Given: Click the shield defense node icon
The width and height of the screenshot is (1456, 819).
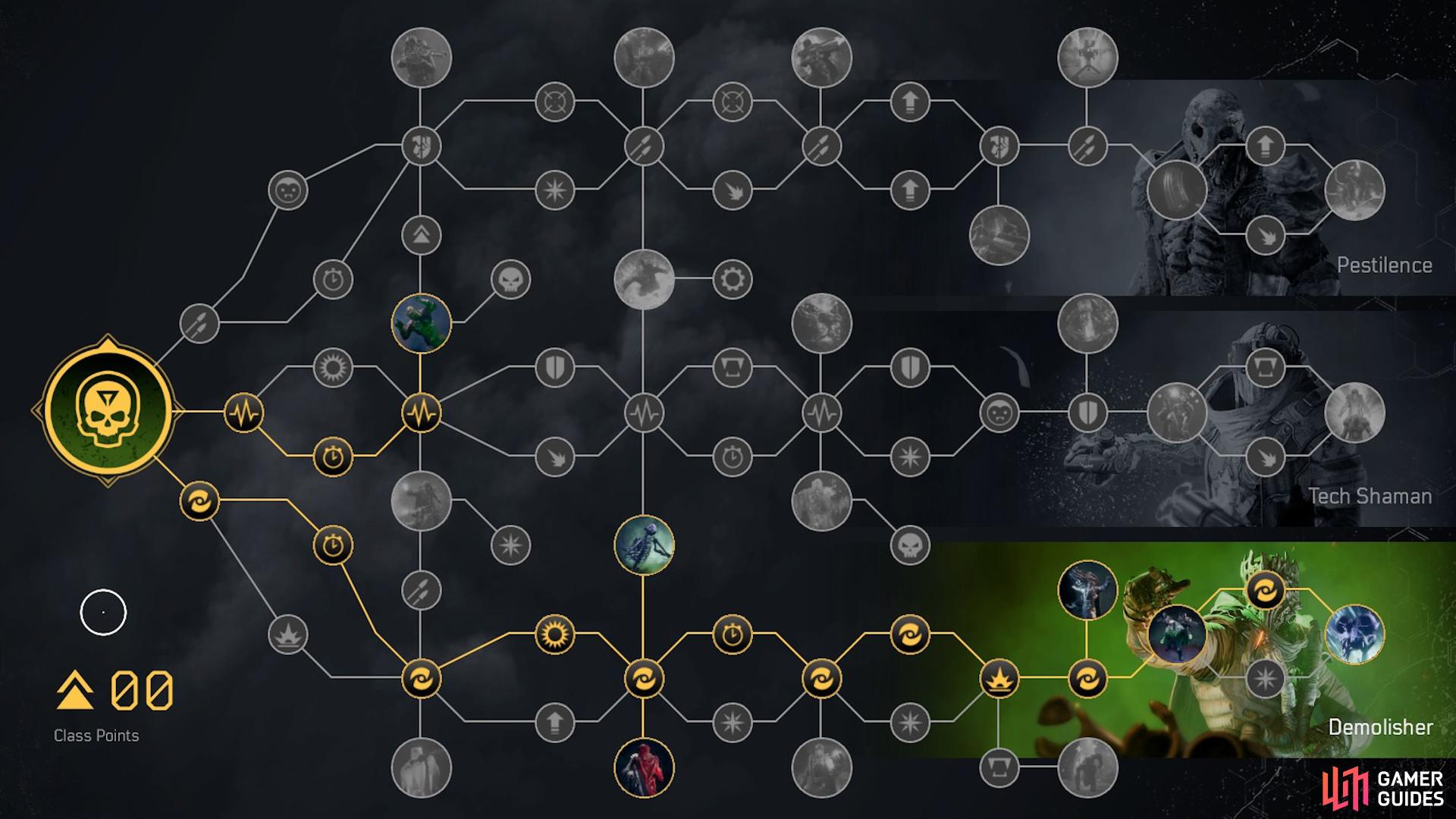Looking at the screenshot, I should click(556, 362).
